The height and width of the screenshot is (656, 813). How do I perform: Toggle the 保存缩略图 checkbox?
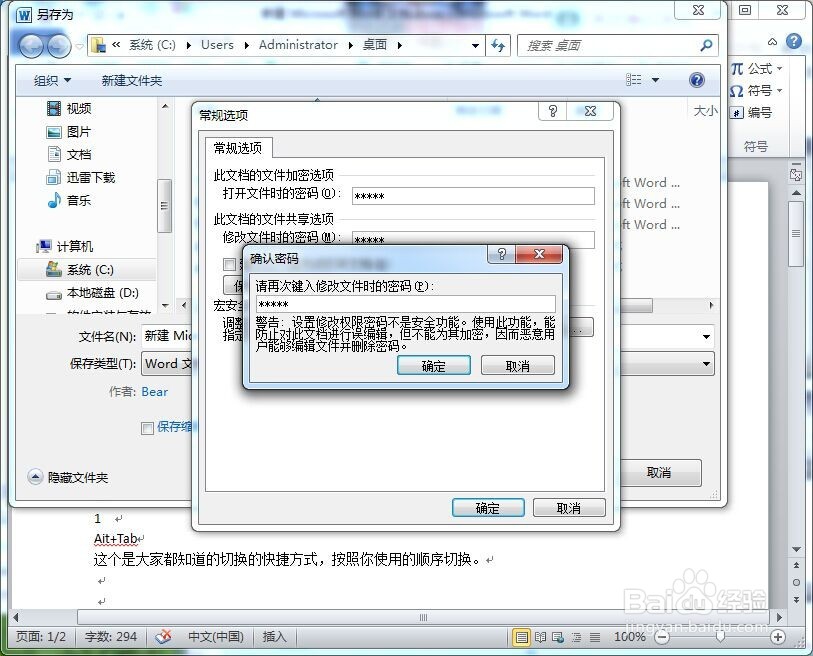147,428
